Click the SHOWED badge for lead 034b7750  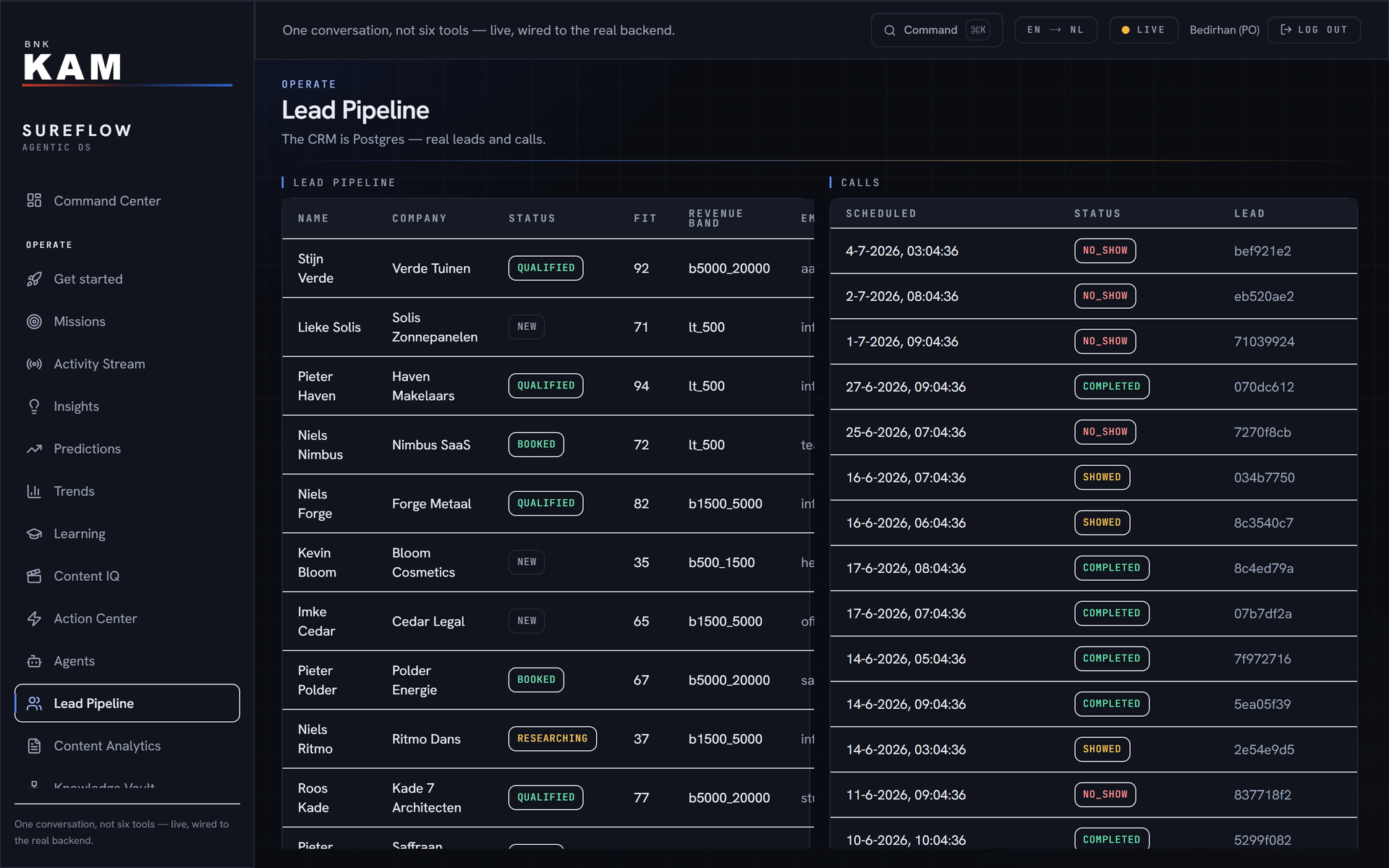[1102, 477]
